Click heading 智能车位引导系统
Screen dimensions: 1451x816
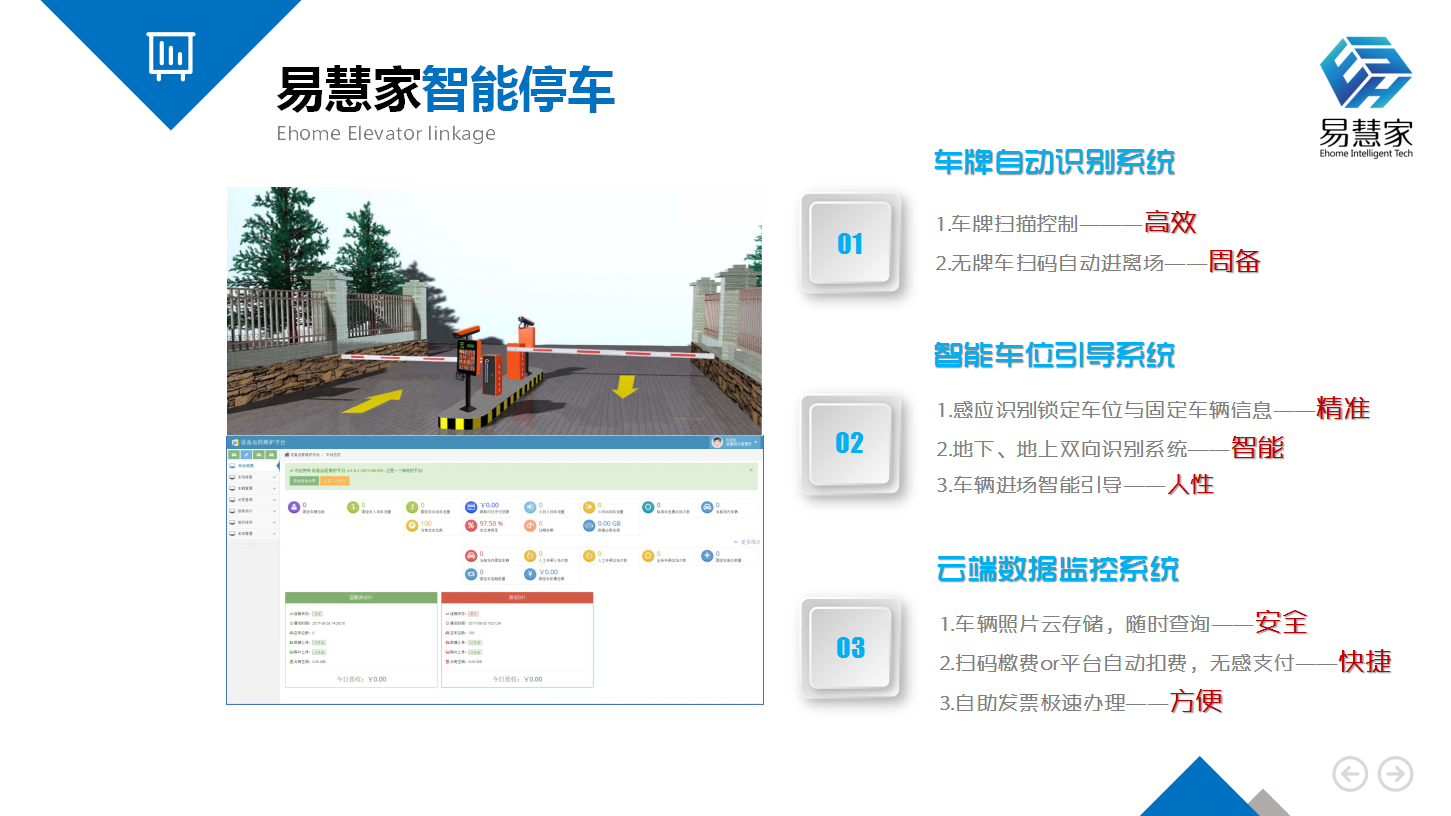pos(1055,355)
